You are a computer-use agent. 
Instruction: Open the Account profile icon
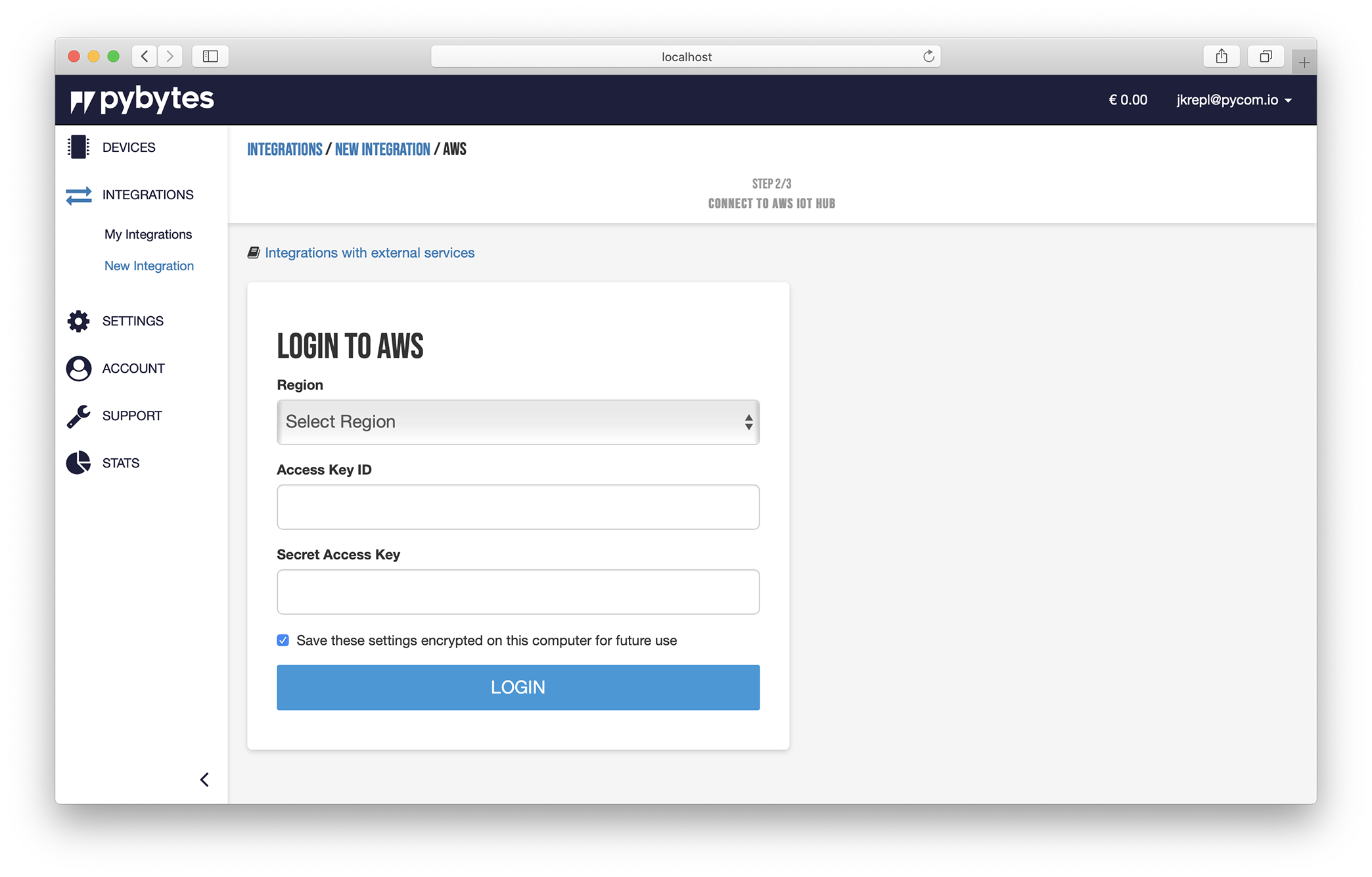[x=78, y=368]
